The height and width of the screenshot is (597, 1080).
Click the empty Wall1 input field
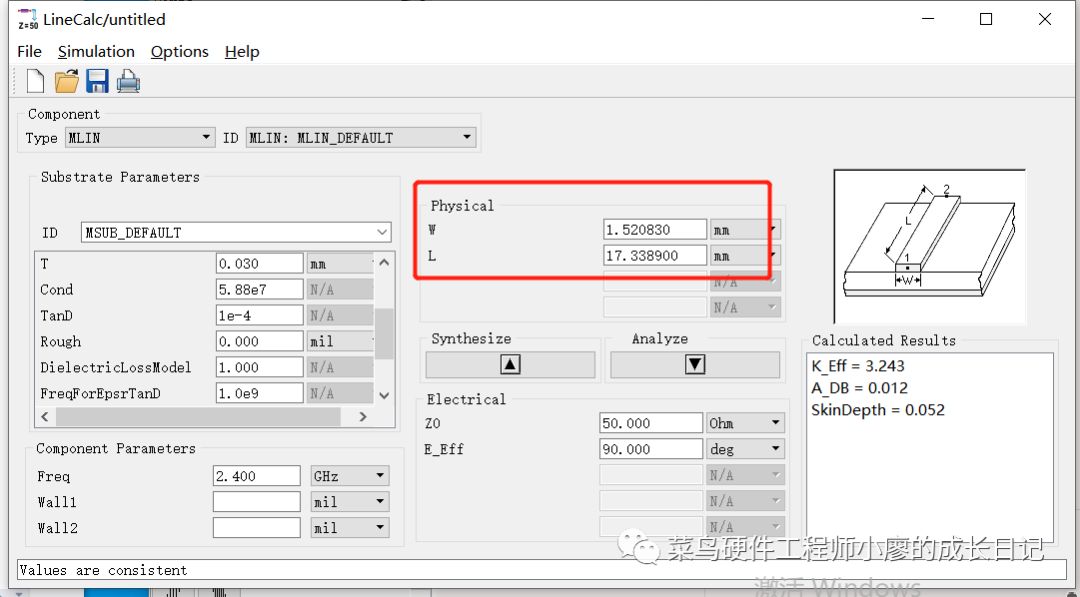257,502
